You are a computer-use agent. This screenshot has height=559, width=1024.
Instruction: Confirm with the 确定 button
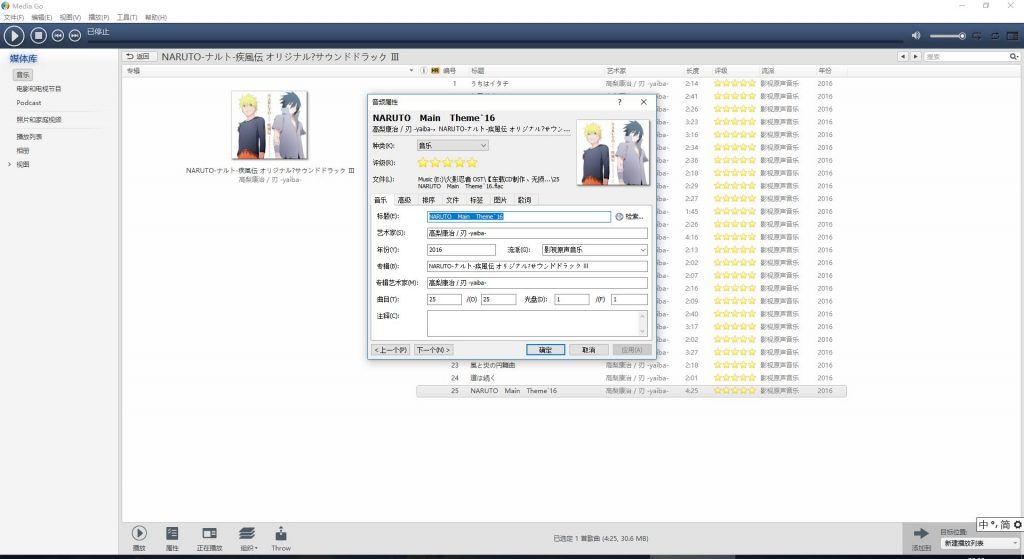[545, 350]
